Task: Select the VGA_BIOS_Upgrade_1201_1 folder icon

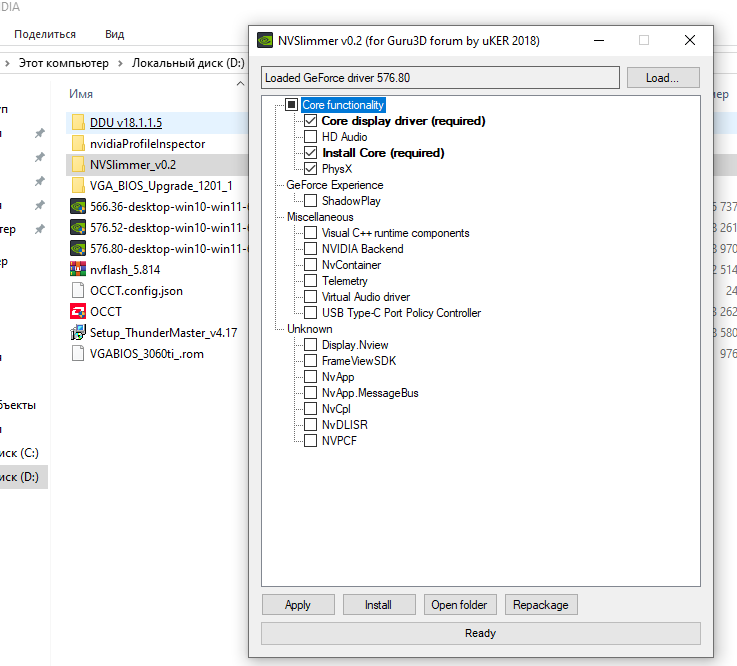Action: (x=78, y=186)
